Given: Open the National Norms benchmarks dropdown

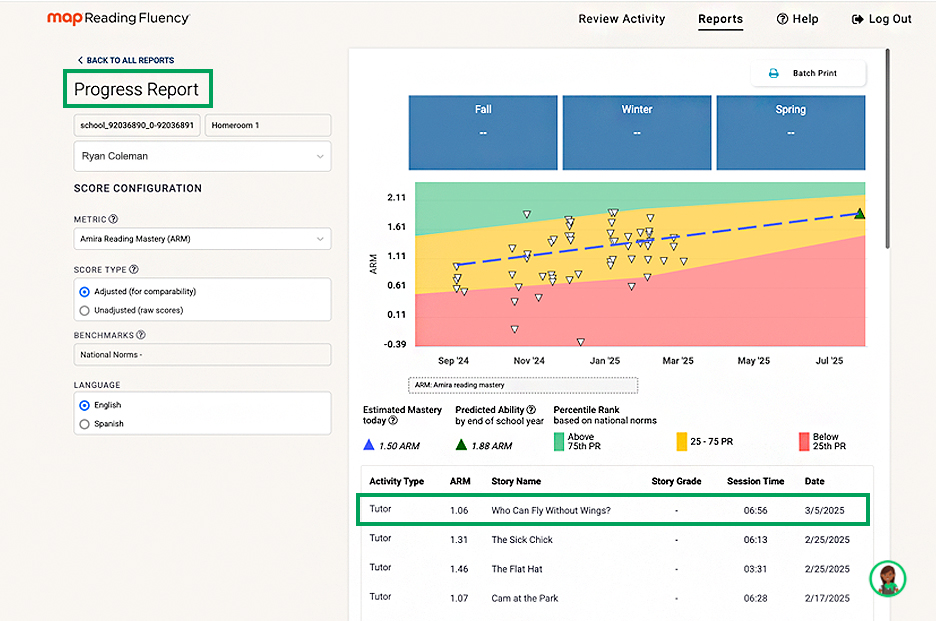Looking at the screenshot, I should tap(202, 355).
